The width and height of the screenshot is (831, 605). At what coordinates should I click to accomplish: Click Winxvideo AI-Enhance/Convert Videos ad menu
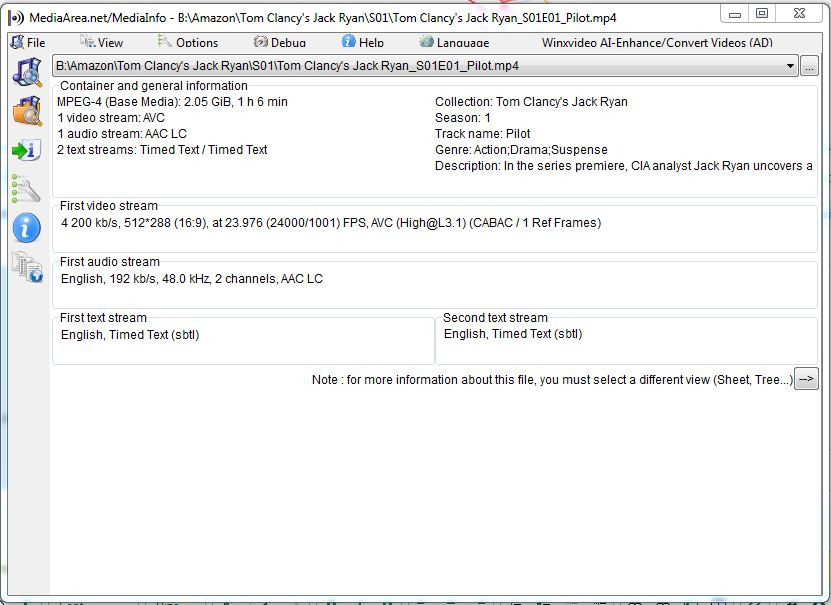point(657,42)
